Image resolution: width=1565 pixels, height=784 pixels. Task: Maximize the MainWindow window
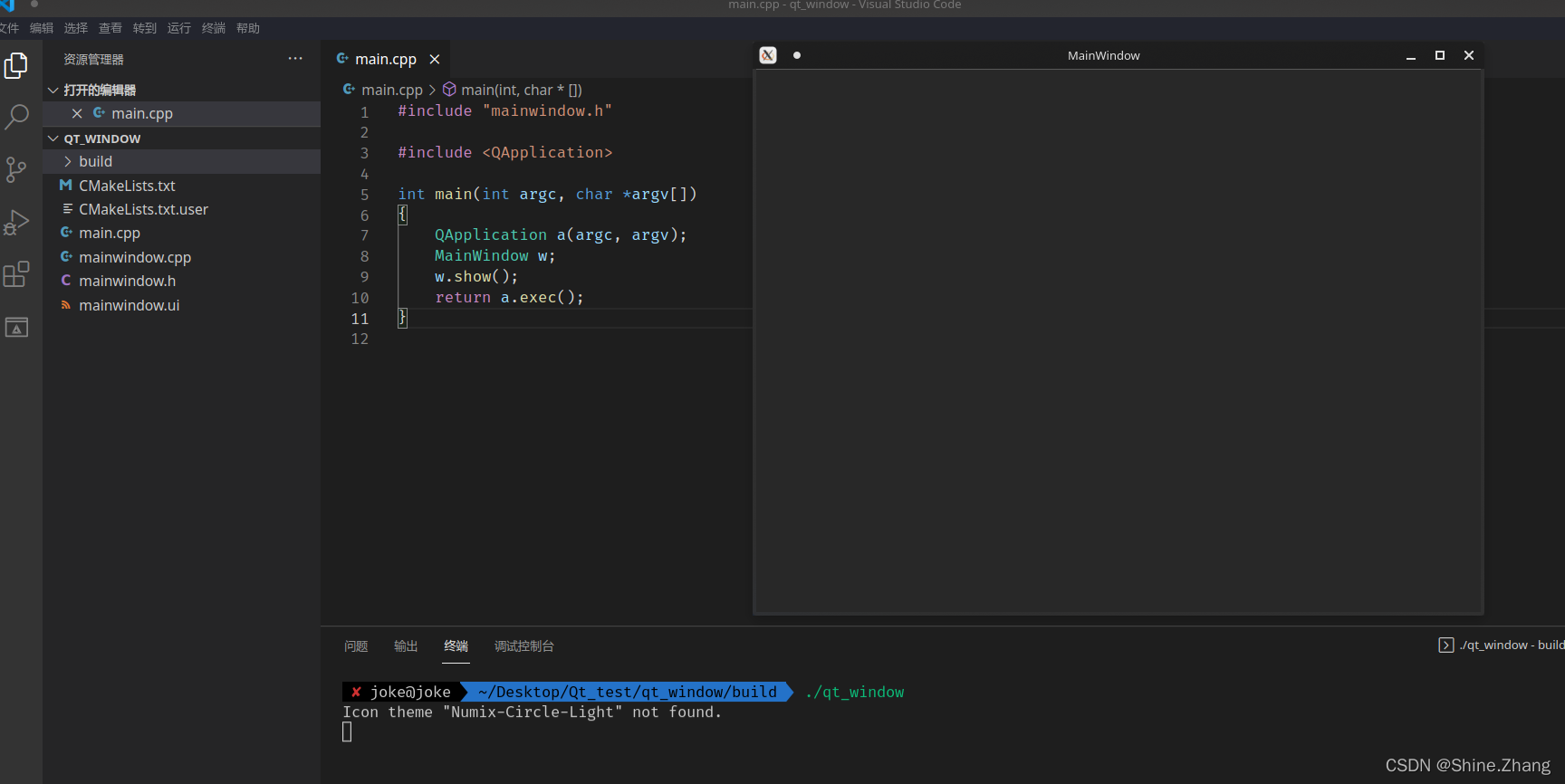point(1440,55)
